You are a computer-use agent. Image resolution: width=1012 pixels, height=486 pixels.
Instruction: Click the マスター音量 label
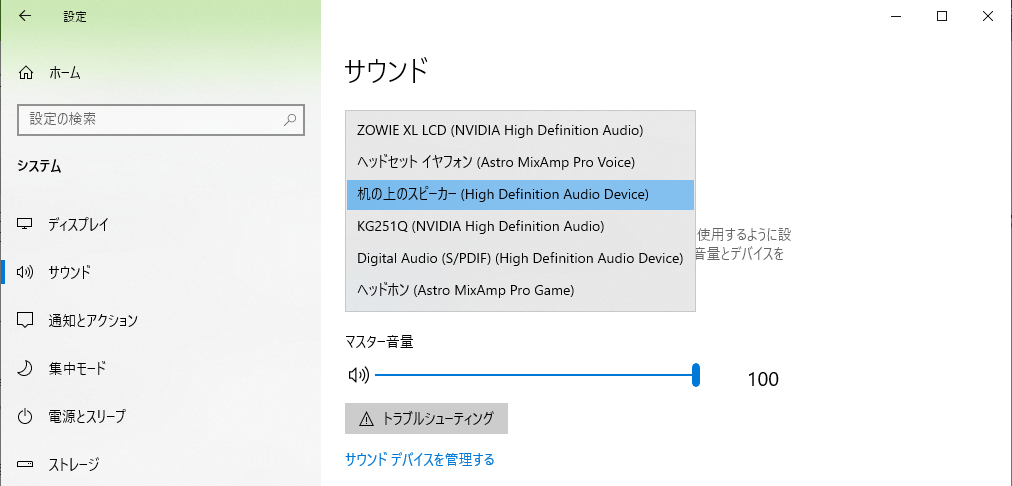coord(379,342)
